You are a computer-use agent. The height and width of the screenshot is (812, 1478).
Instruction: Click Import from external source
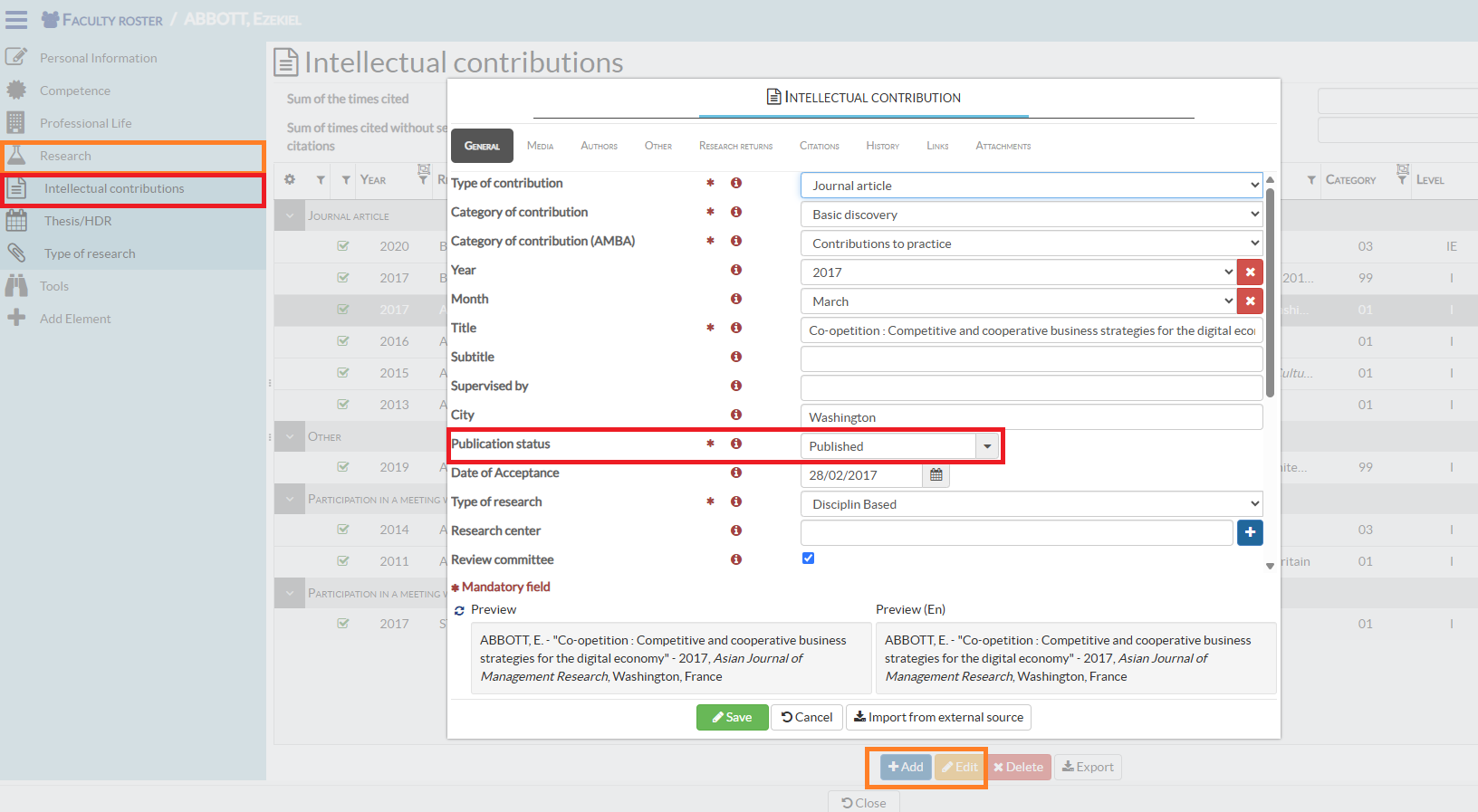click(938, 717)
